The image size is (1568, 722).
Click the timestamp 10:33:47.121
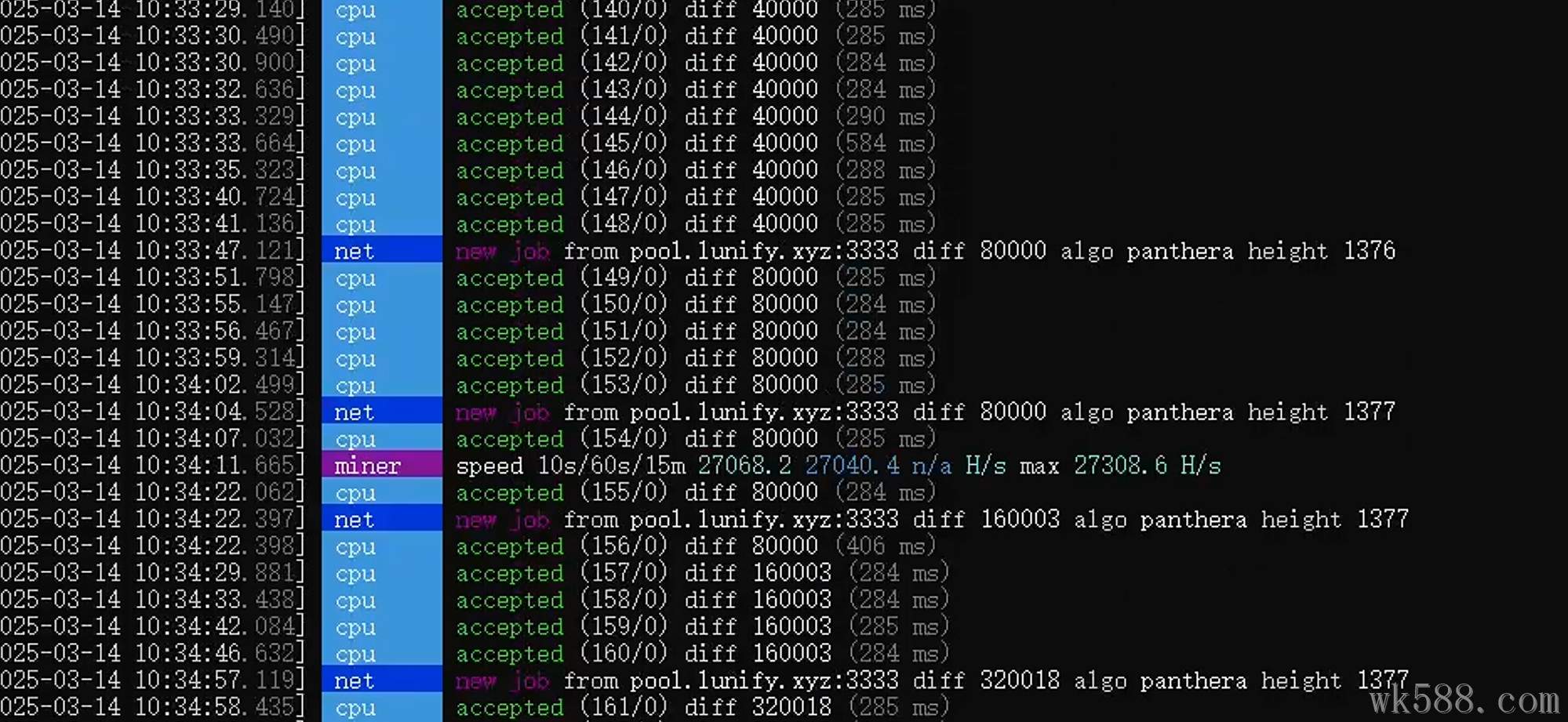(x=218, y=251)
